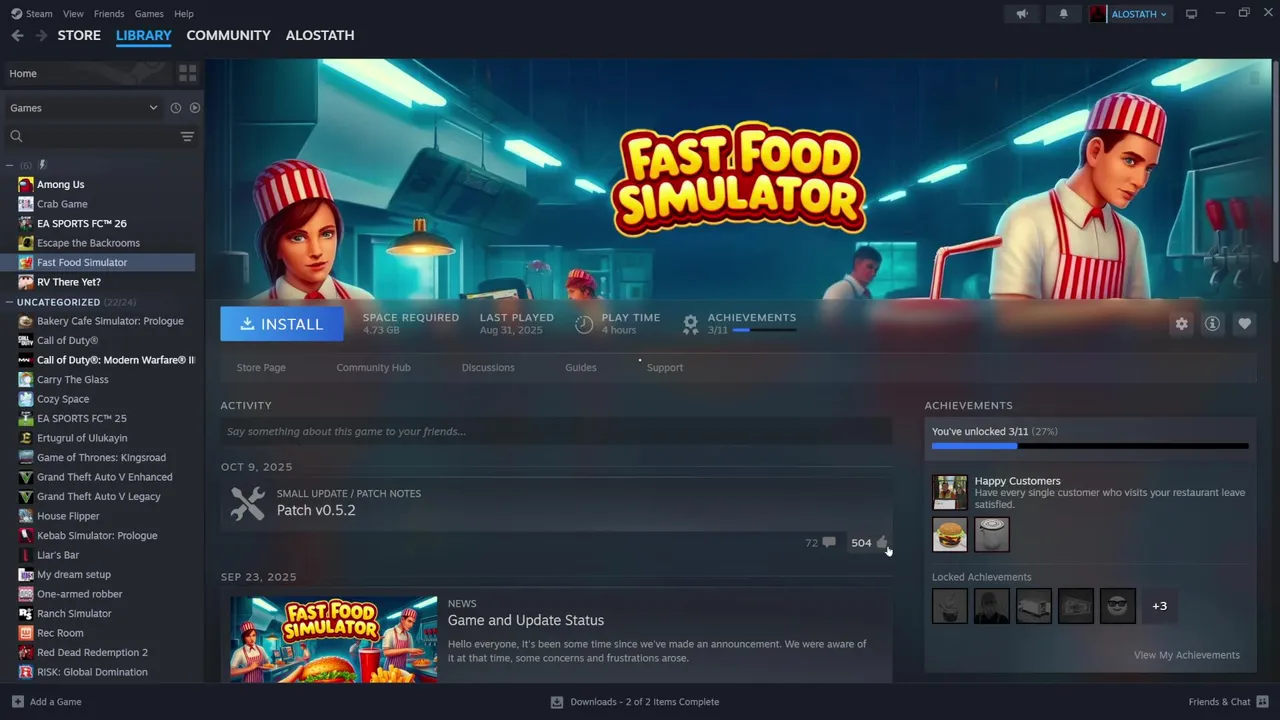Open the Games filter dropdown
The width and height of the screenshot is (1280, 720).
pos(83,108)
